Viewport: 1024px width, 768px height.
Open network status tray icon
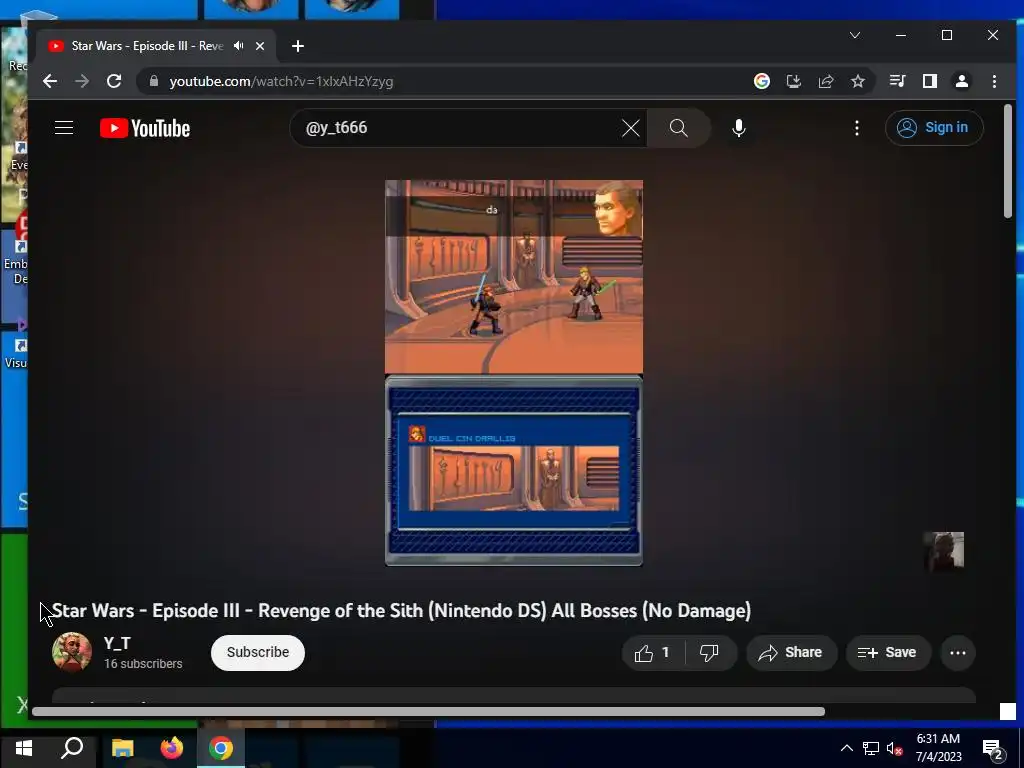coord(871,748)
